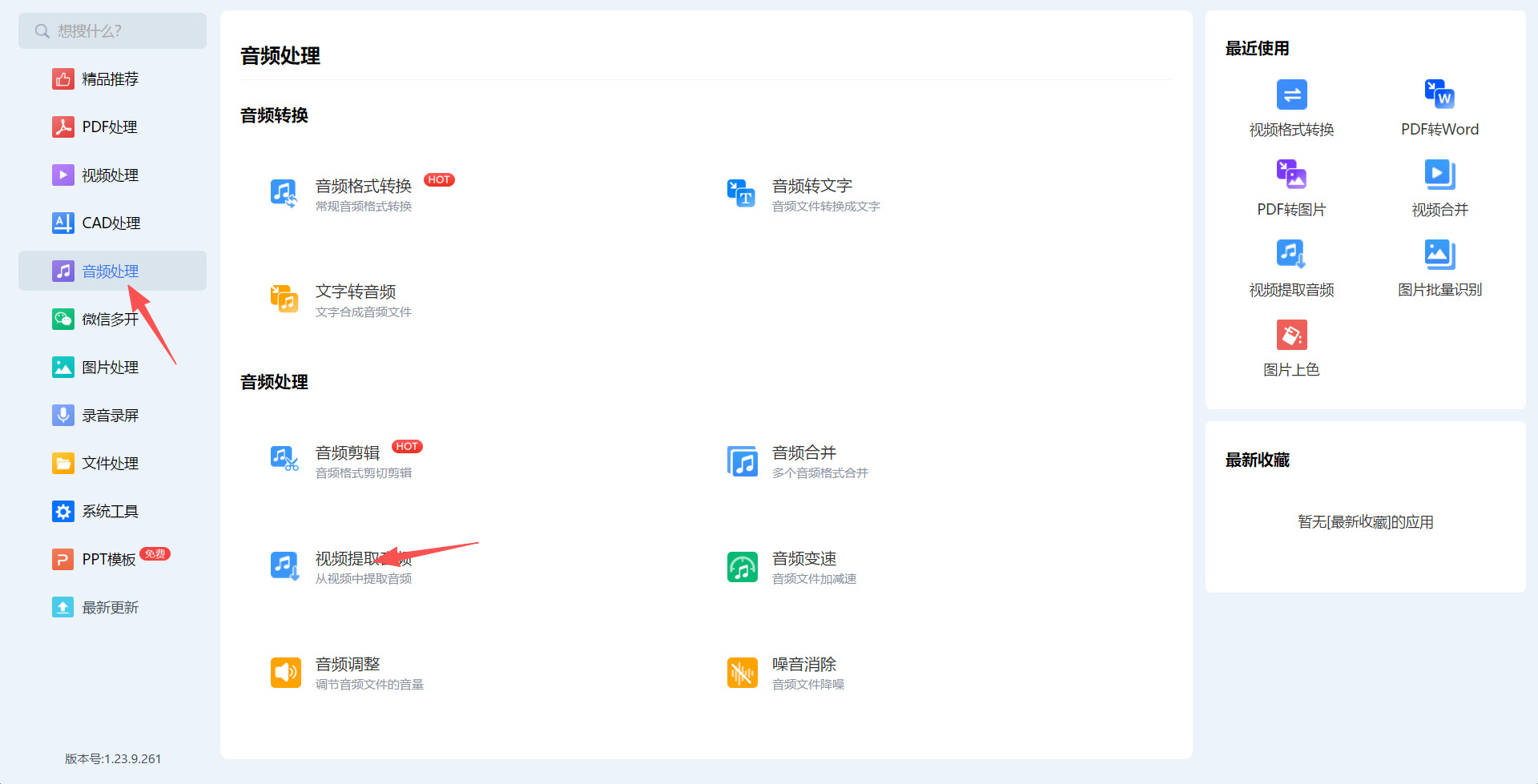Click the 文字转音频 orange icon
Image resolution: width=1538 pixels, height=784 pixels.
click(x=284, y=299)
